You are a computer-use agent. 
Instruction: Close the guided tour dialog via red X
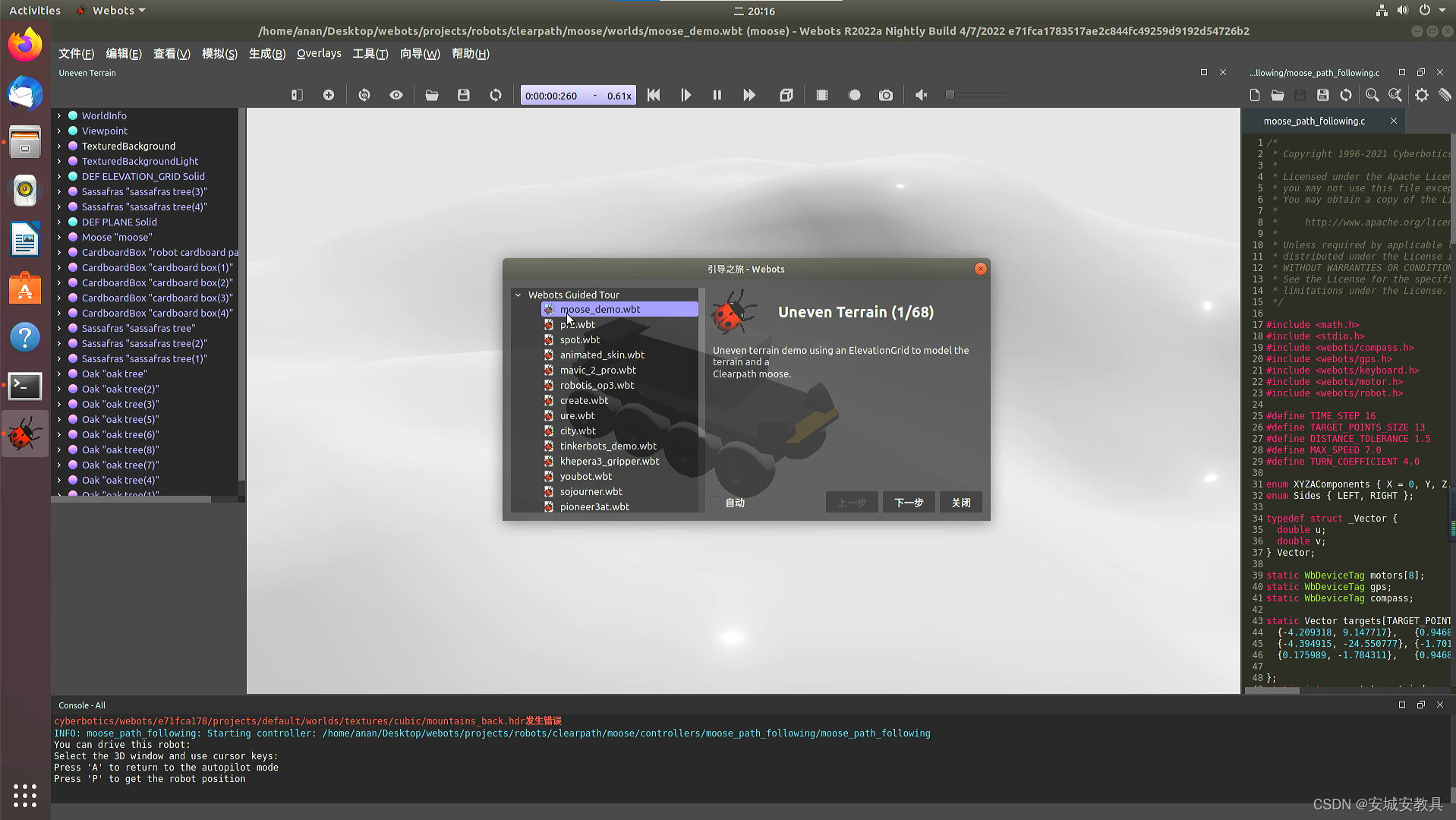click(981, 269)
